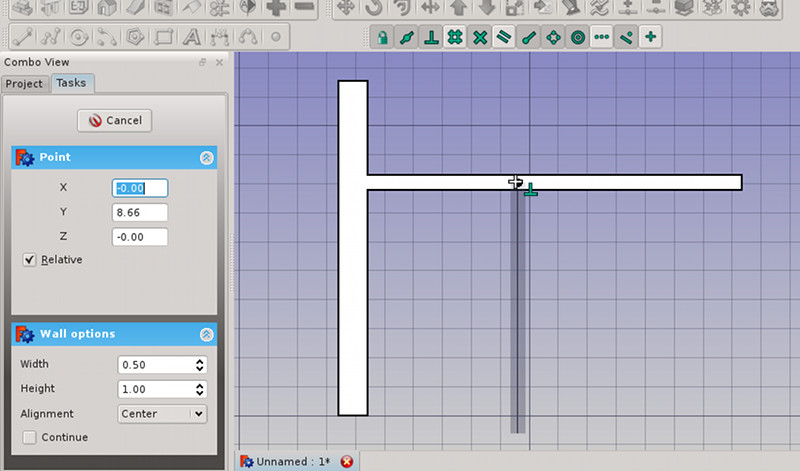Open the Alignment dropdown
800x471 pixels.
(162, 414)
